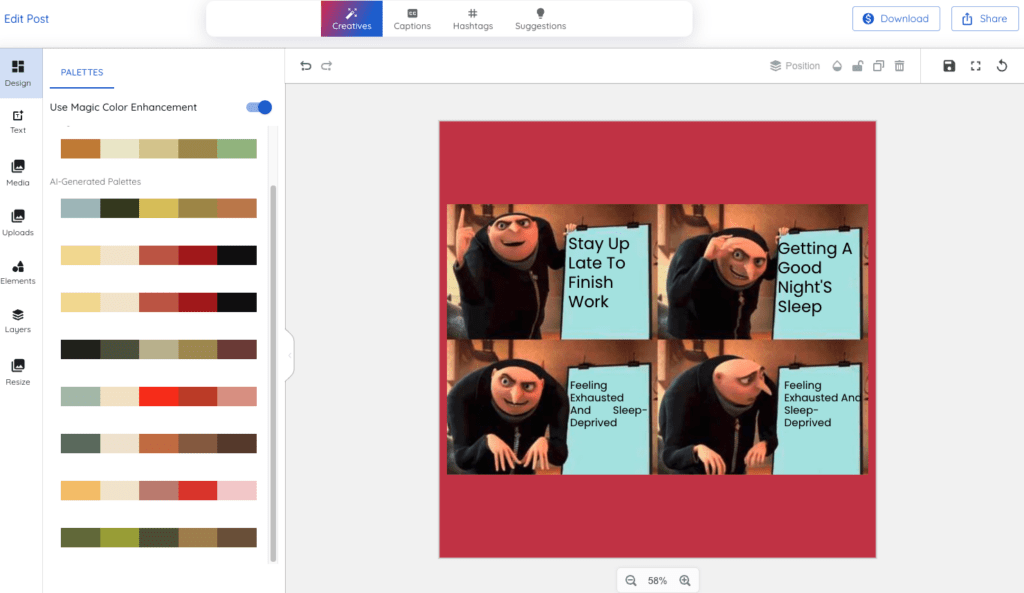1024x593 pixels.
Task: Switch to the Hashtags tab
Action: point(473,19)
